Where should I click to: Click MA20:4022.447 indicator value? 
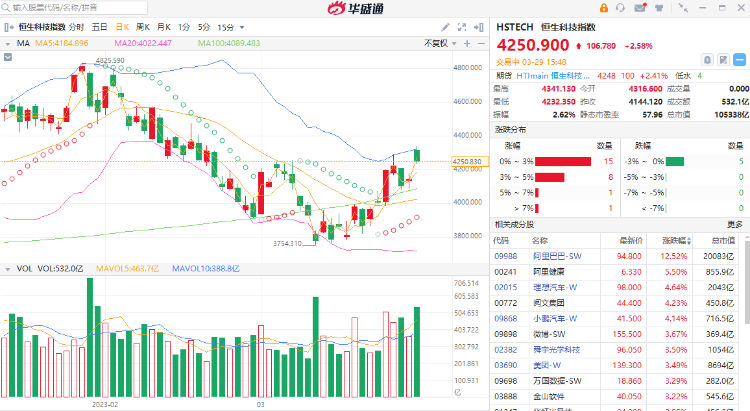pyautogui.click(x=143, y=44)
